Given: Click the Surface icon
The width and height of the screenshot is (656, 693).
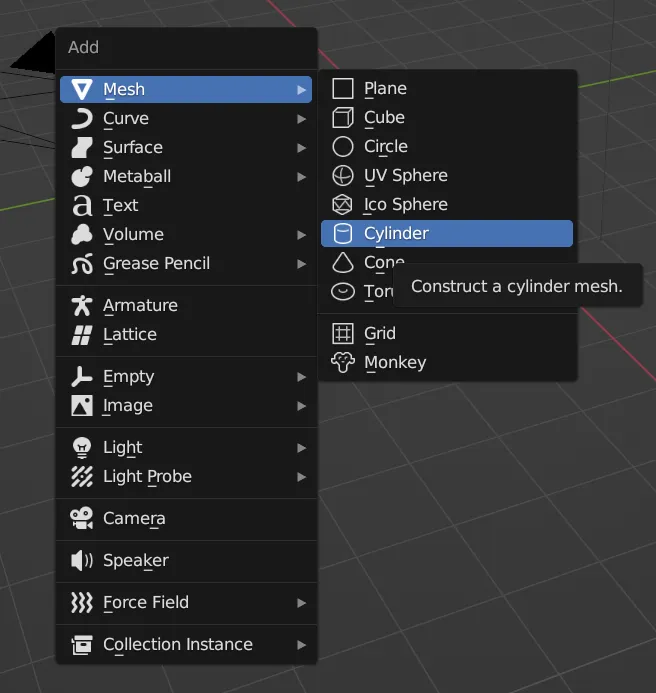Looking at the screenshot, I should point(82,147).
